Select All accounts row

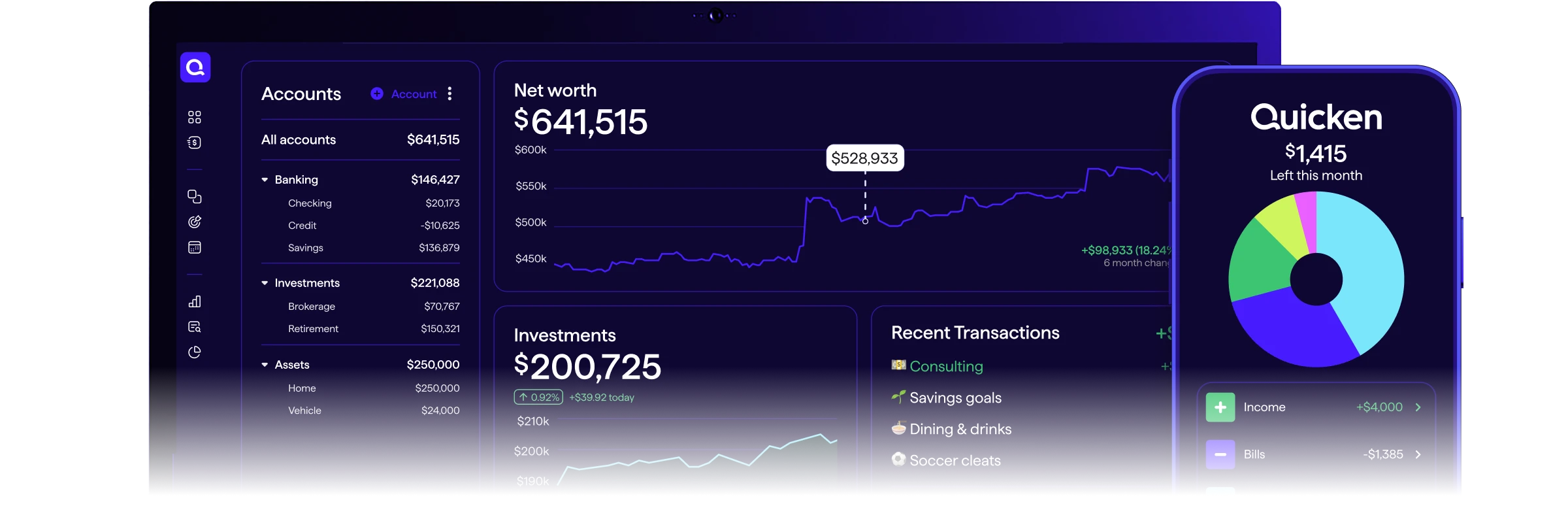coord(361,140)
